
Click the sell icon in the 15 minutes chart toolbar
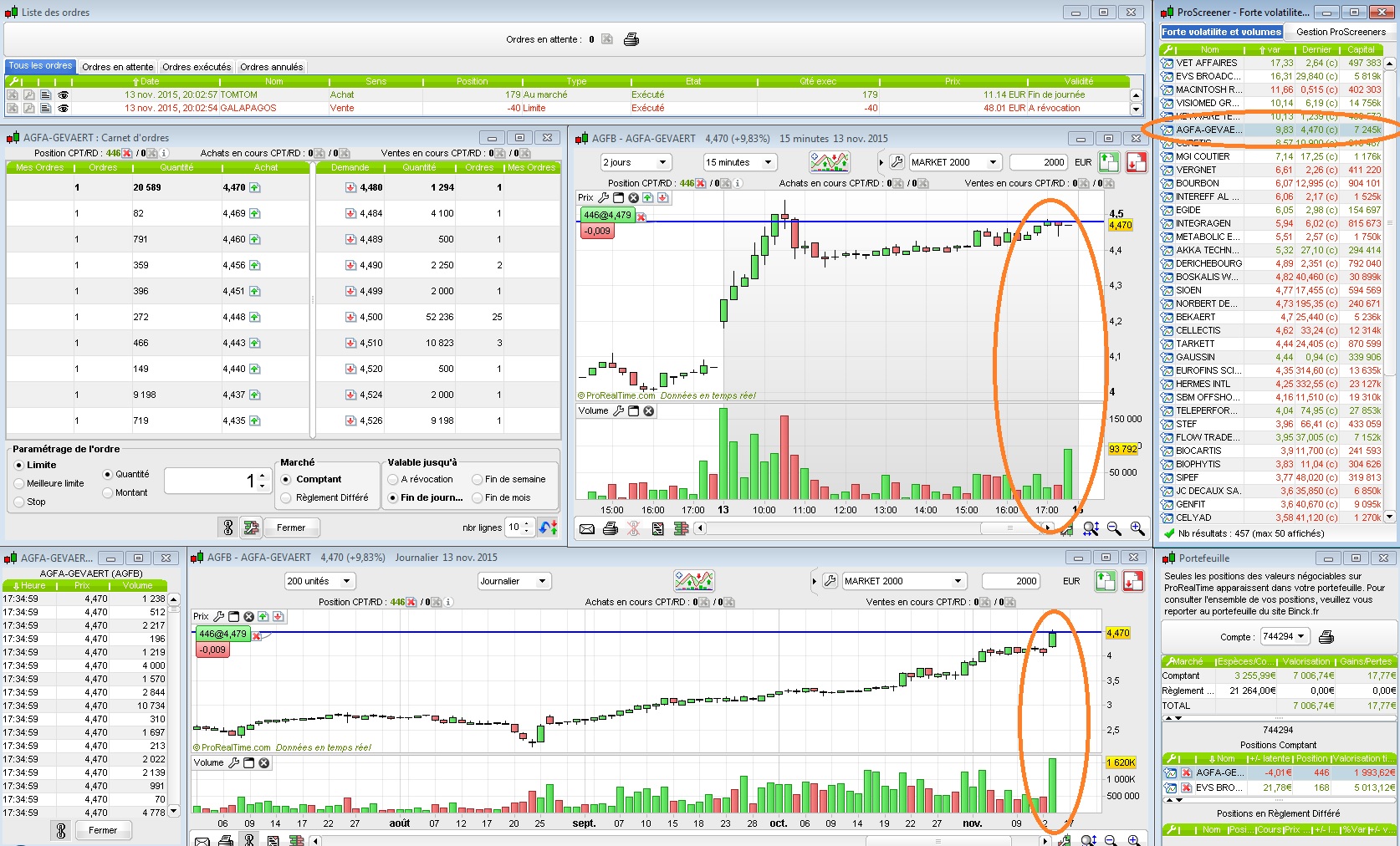[1136, 162]
